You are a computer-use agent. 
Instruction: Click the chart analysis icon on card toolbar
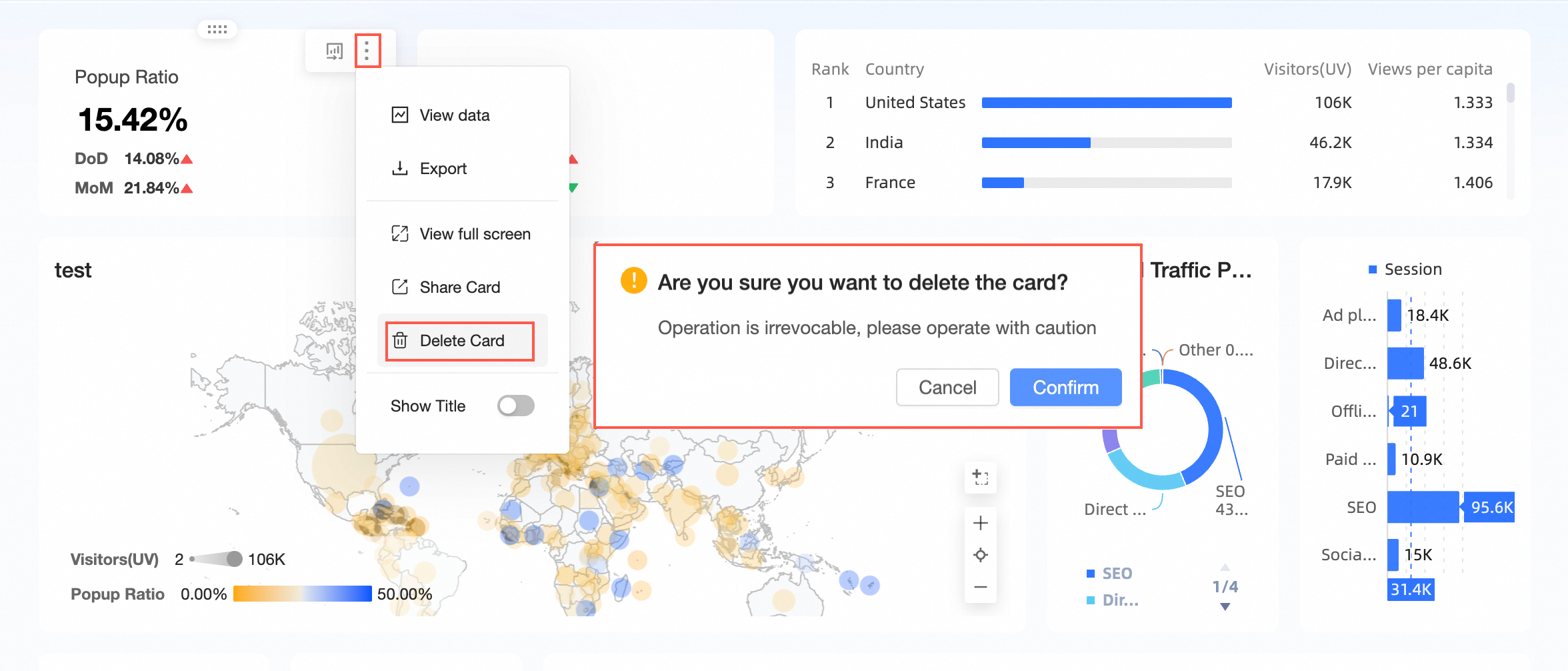(x=334, y=51)
